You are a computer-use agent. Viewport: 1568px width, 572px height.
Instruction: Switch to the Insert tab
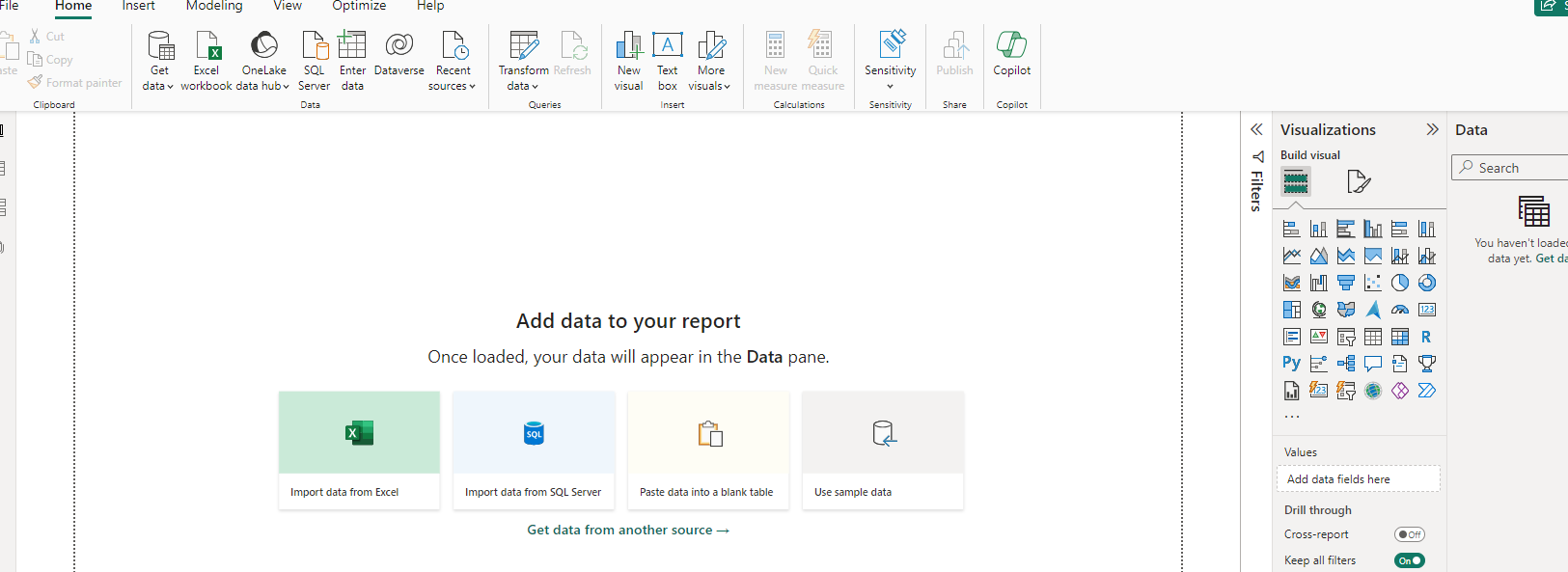[138, 6]
